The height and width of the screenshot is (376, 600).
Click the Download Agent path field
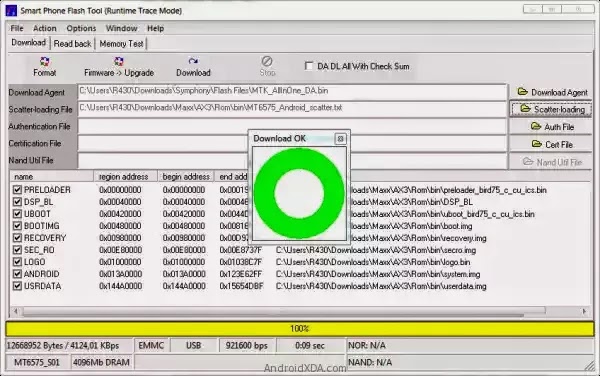(292, 92)
